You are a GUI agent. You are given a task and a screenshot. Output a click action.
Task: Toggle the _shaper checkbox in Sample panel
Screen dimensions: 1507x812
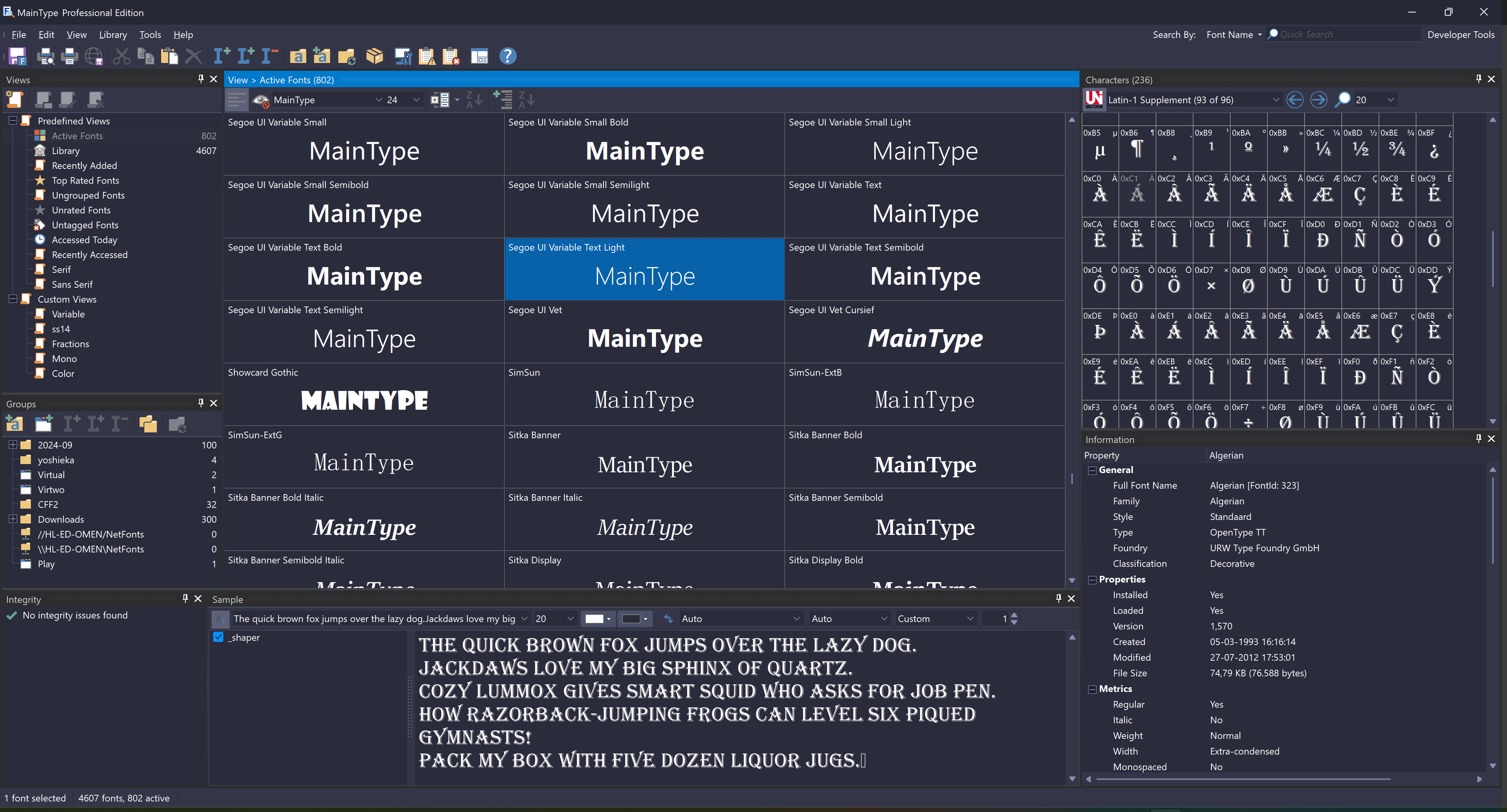coord(218,637)
